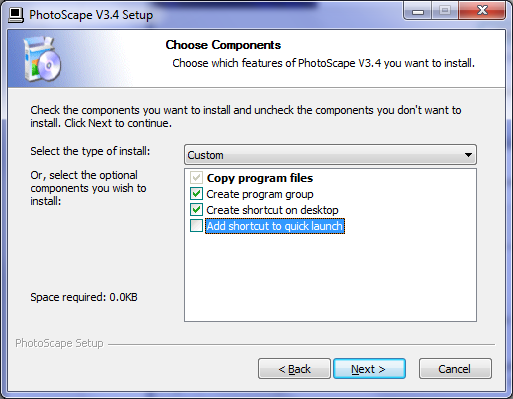Enable Add shortcut to quick launch checkbox
The height and width of the screenshot is (399, 513).
click(196, 226)
